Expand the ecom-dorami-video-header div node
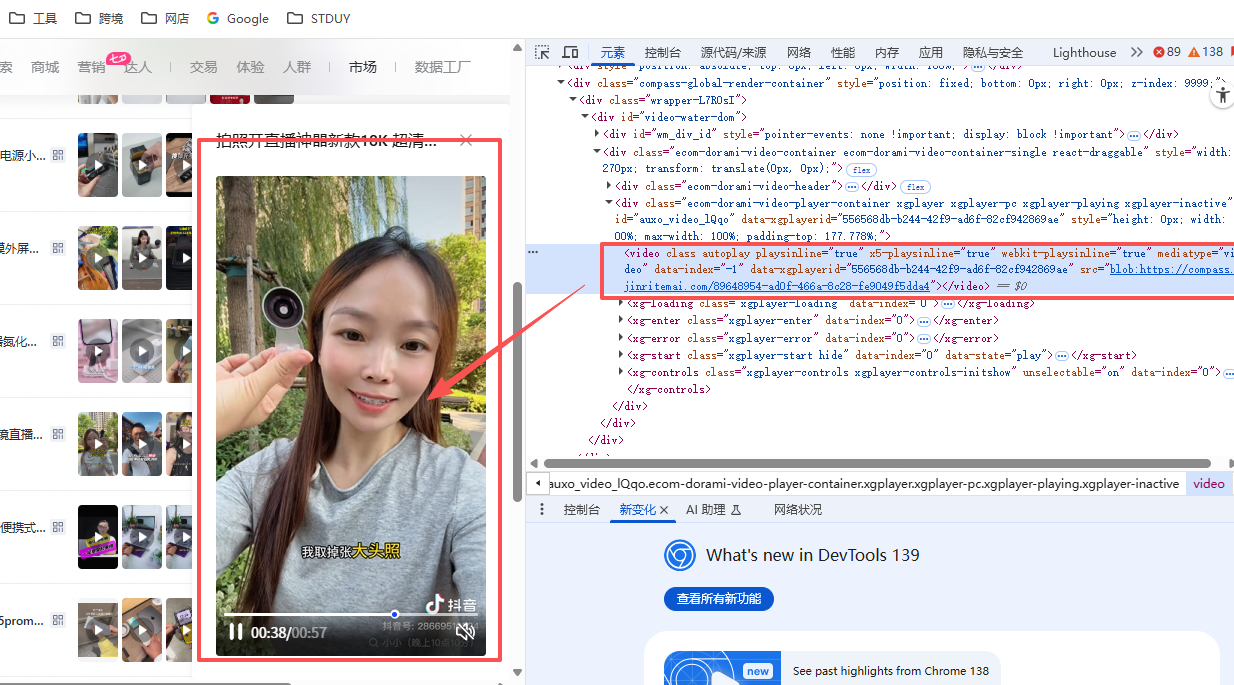 [x=610, y=186]
